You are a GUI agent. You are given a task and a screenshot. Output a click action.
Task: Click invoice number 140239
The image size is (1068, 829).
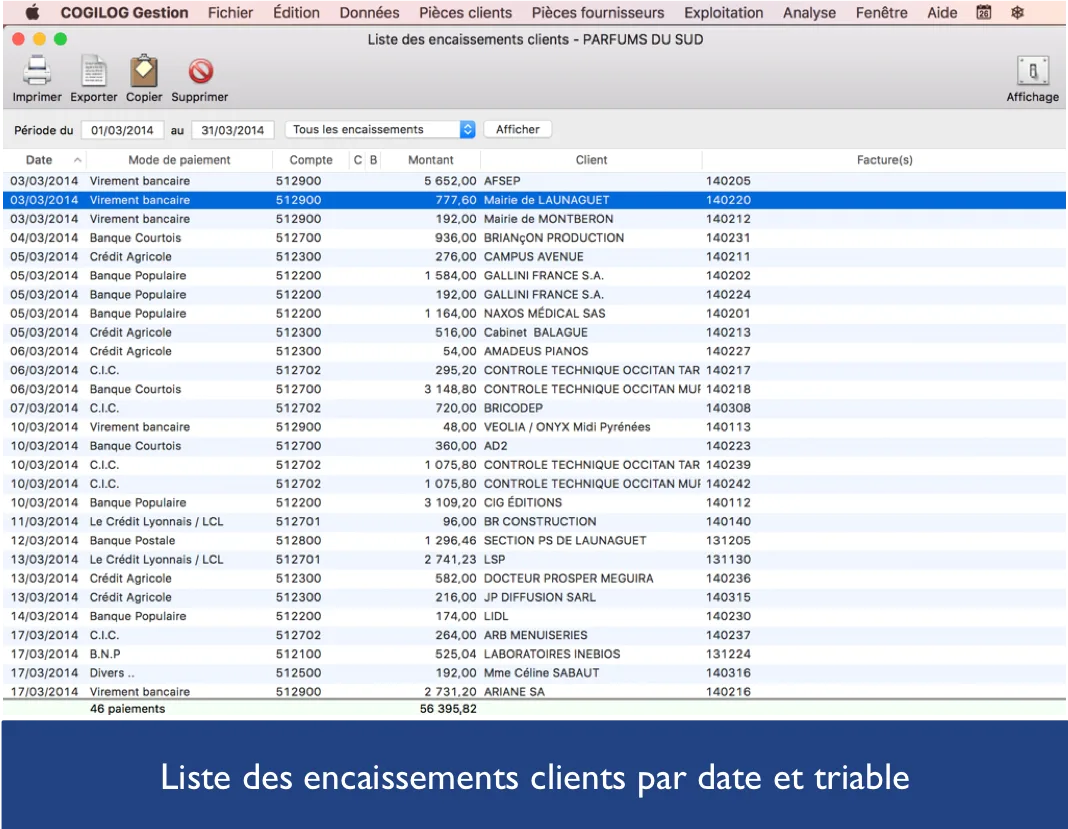pyautogui.click(x=728, y=465)
